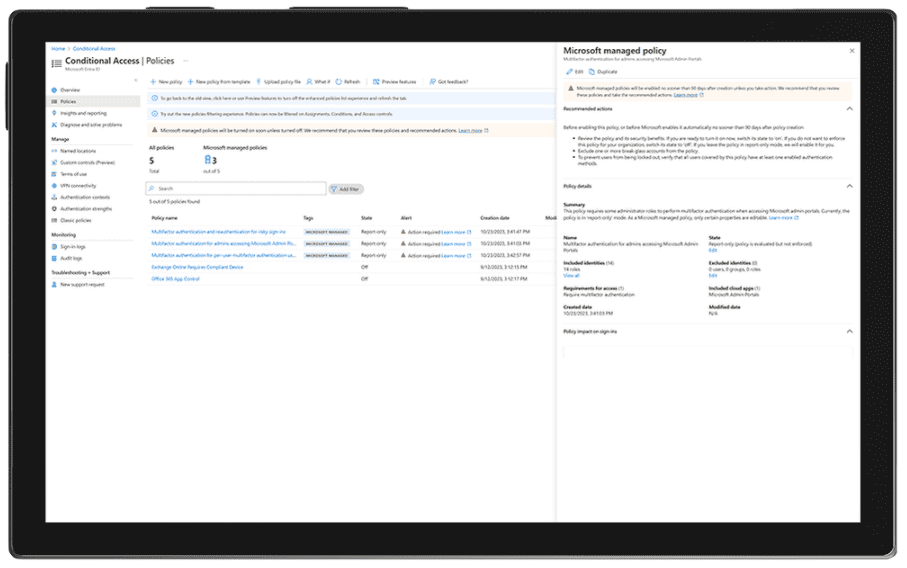
Task: Click the New policy plus icon
Action: 153,82
